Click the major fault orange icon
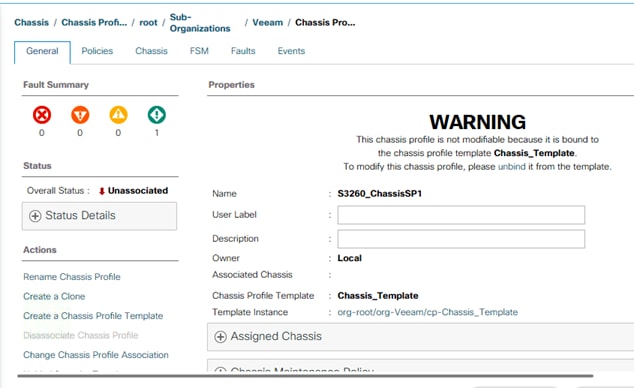This screenshot has width=634, height=388. click(x=80, y=115)
